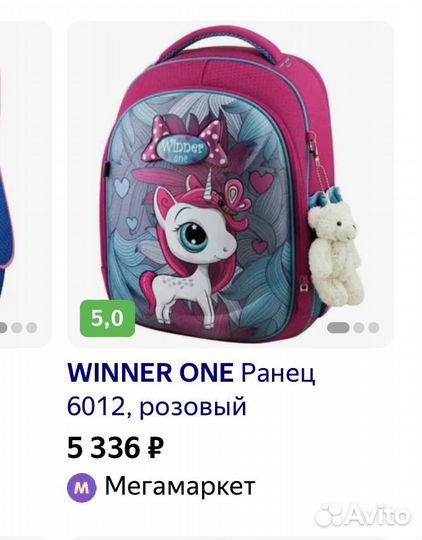Click the green 5,0 rating badge
The height and width of the screenshot is (540, 422).
(x=107, y=318)
